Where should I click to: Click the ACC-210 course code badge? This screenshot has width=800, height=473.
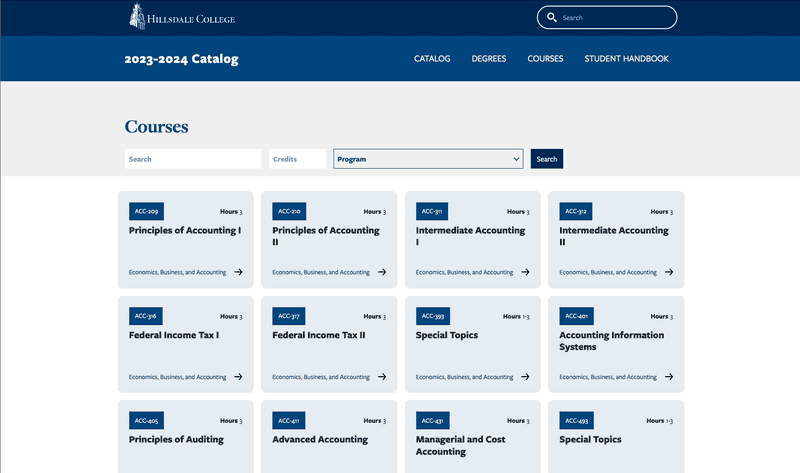(289, 211)
